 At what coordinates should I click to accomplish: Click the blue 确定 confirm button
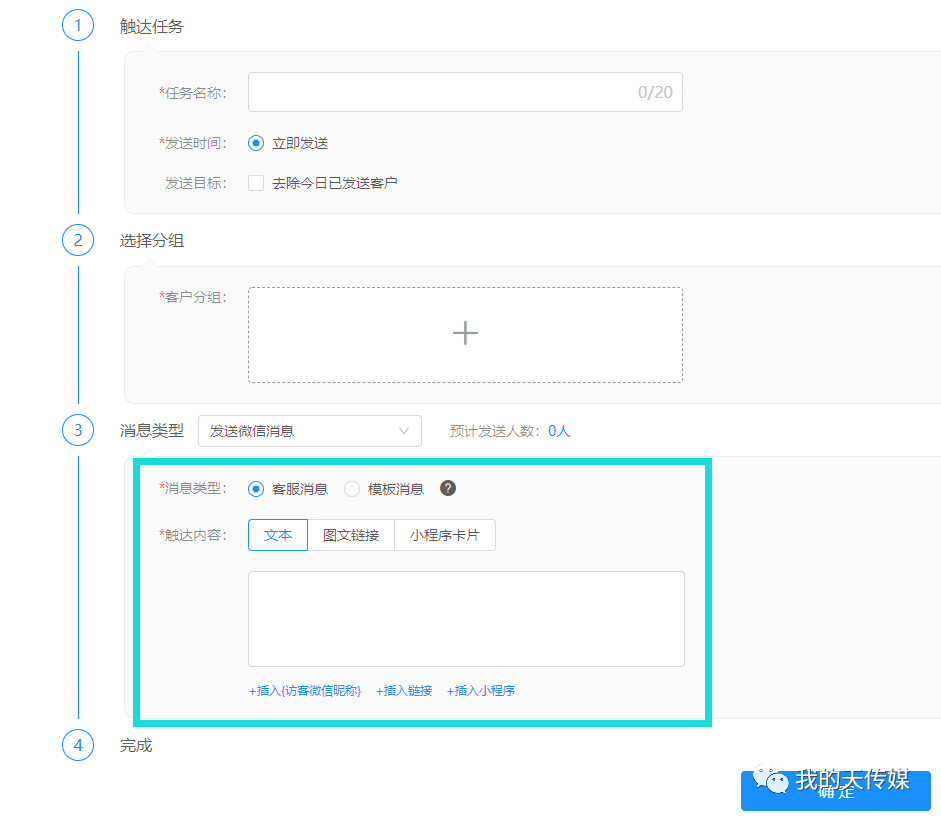pos(835,791)
